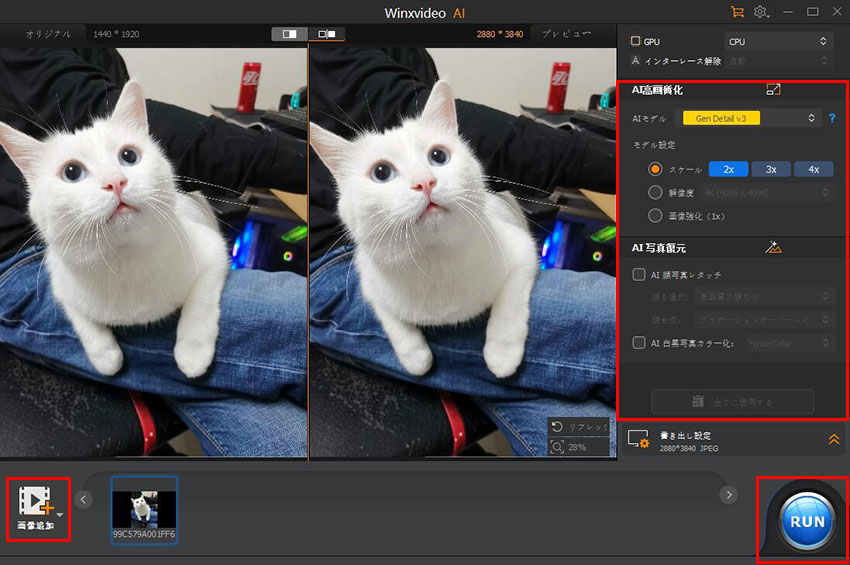This screenshot has height=565, width=850.
Task: Switch to the オリジナル tab
Action: [48, 34]
